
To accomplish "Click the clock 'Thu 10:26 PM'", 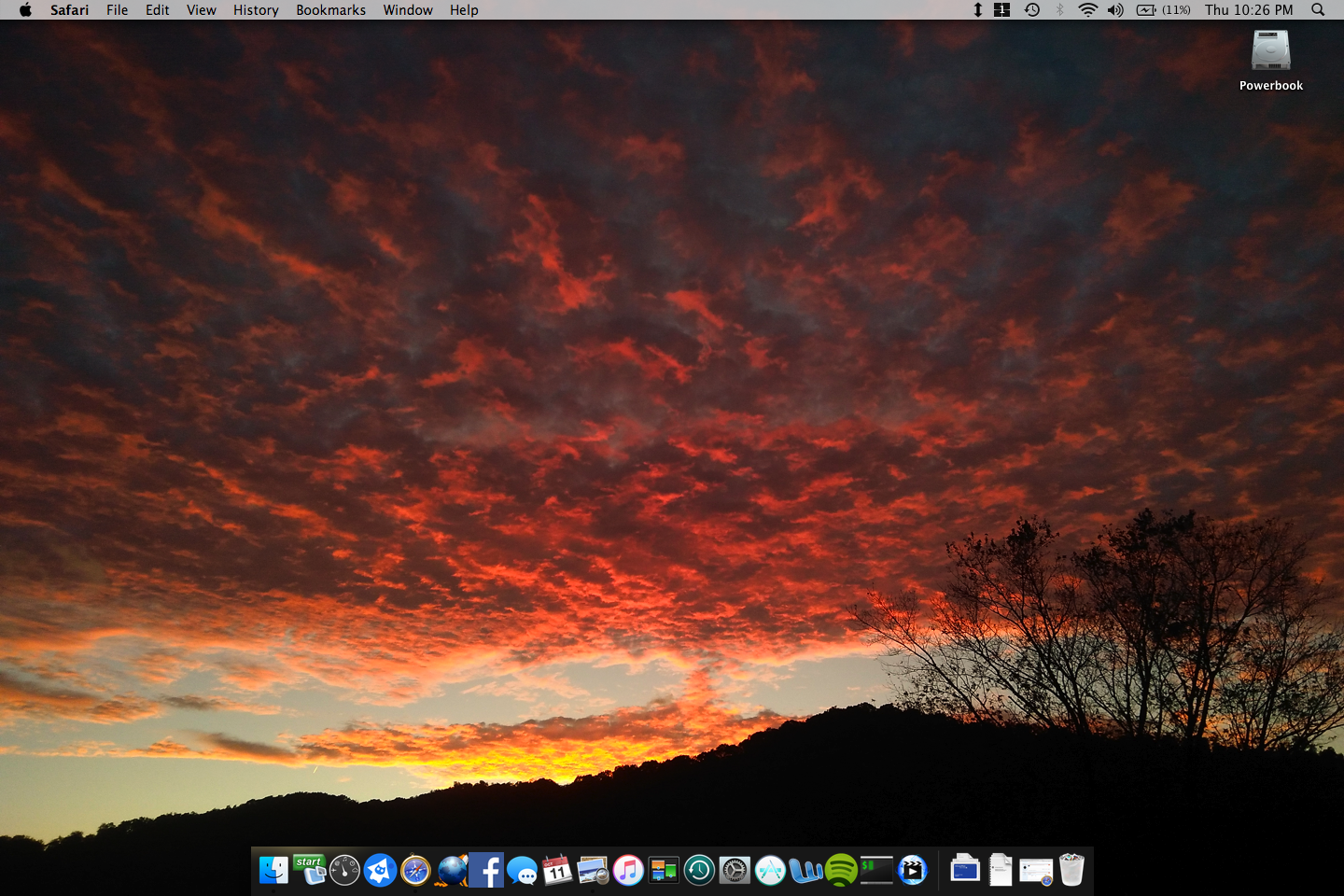I will 1249,10.
